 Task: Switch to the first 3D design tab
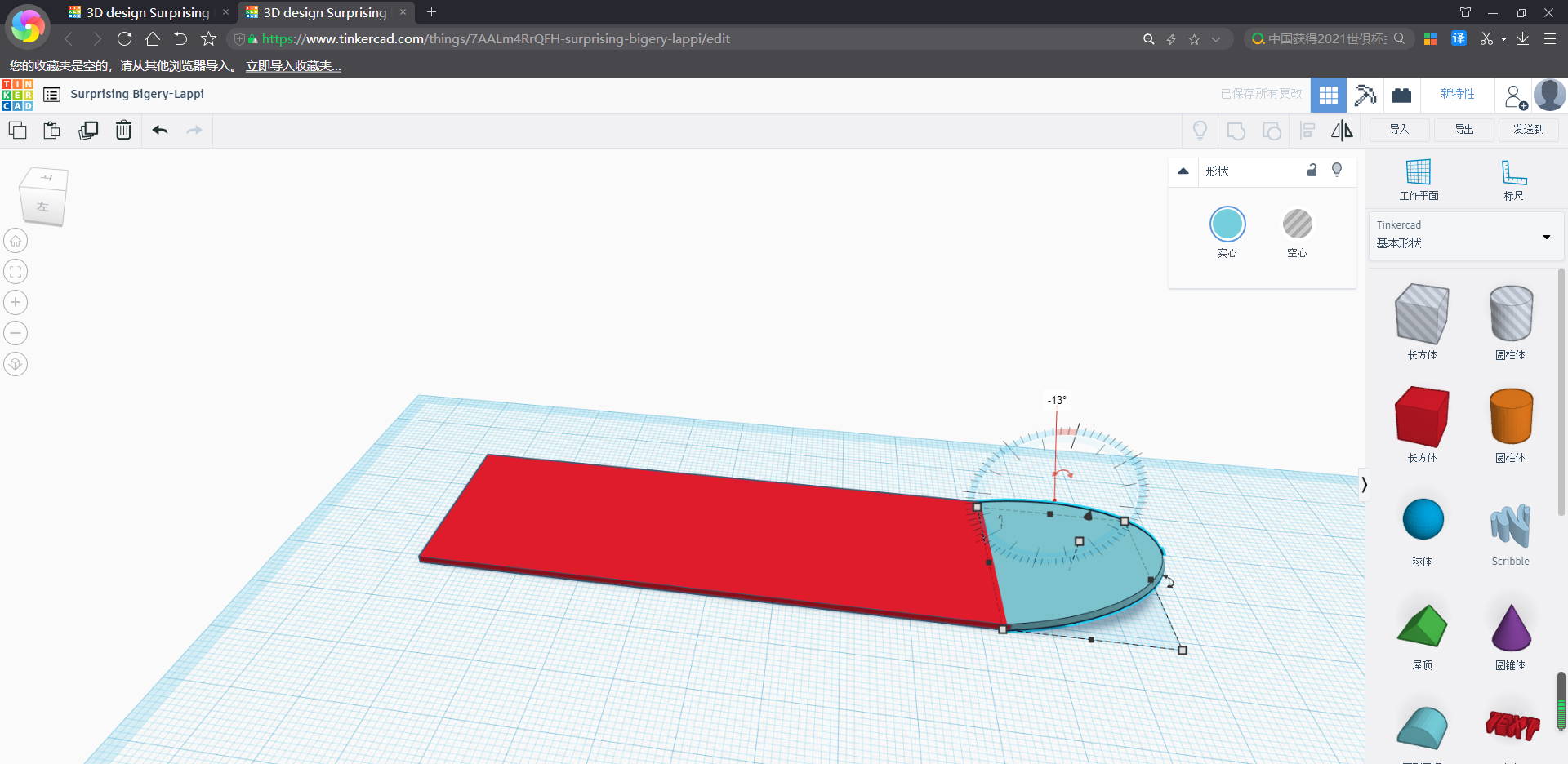(148, 12)
